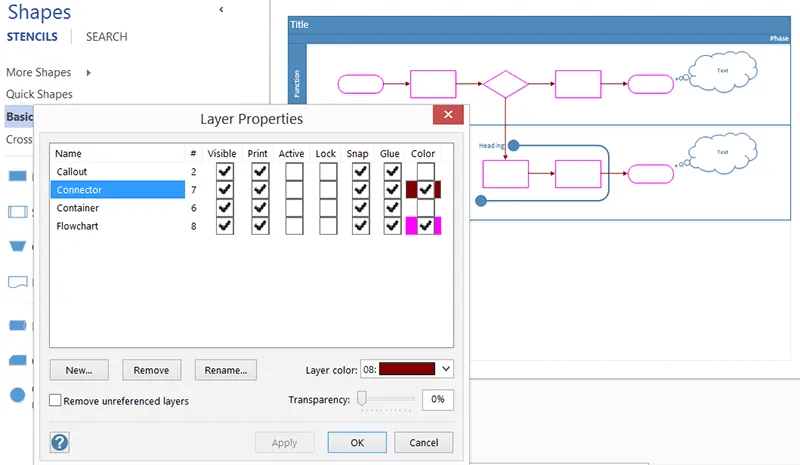Toggle Snap for Callout layer
The width and height of the screenshot is (800, 465).
[361, 172]
